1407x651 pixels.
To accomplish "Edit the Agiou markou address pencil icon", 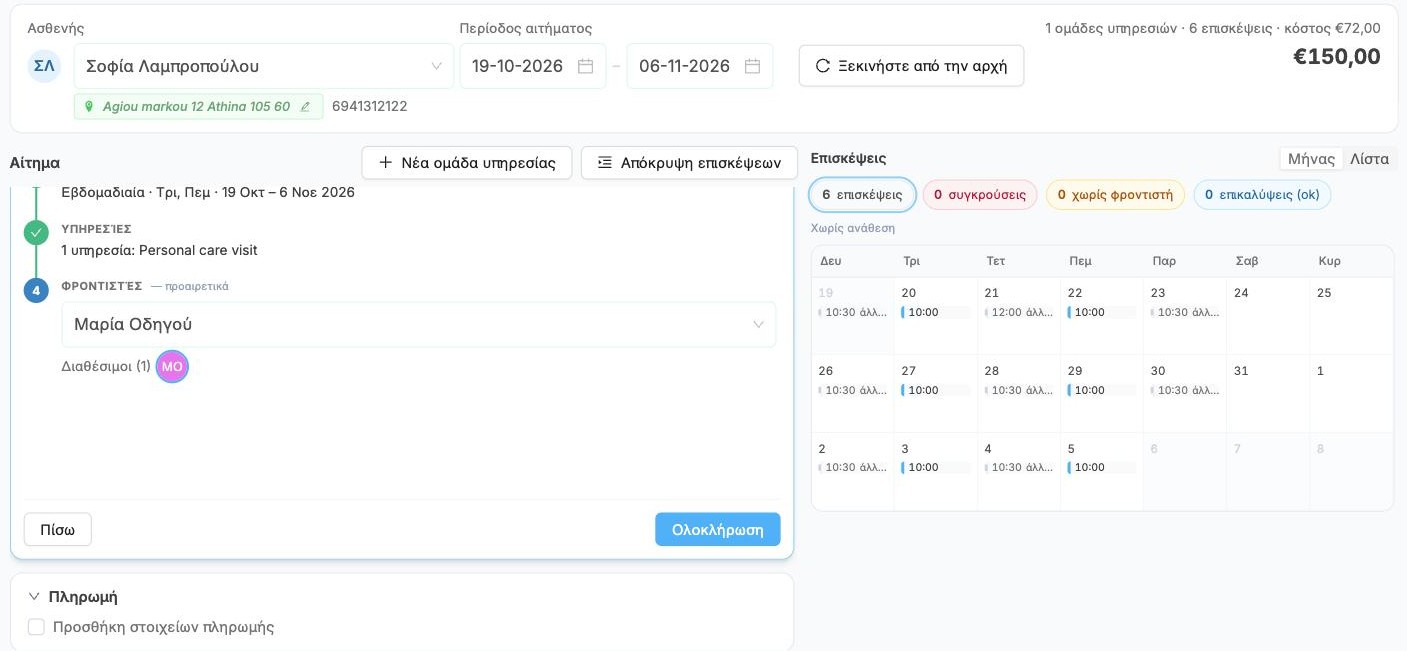I will [x=305, y=107].
